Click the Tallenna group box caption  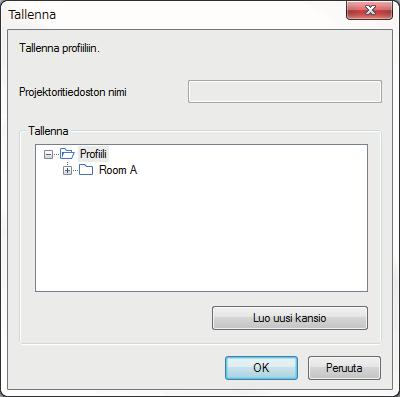pyautogui.click(x=48, y=131)
